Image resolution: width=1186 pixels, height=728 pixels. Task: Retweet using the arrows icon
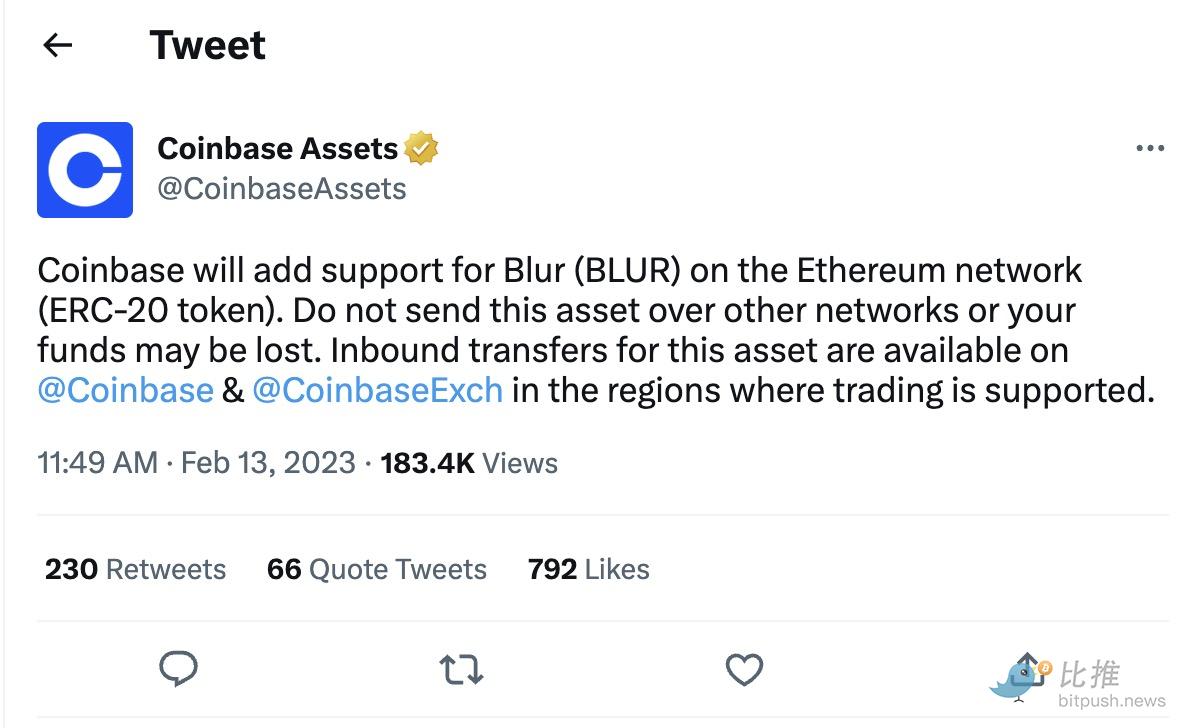coord(461,670)
